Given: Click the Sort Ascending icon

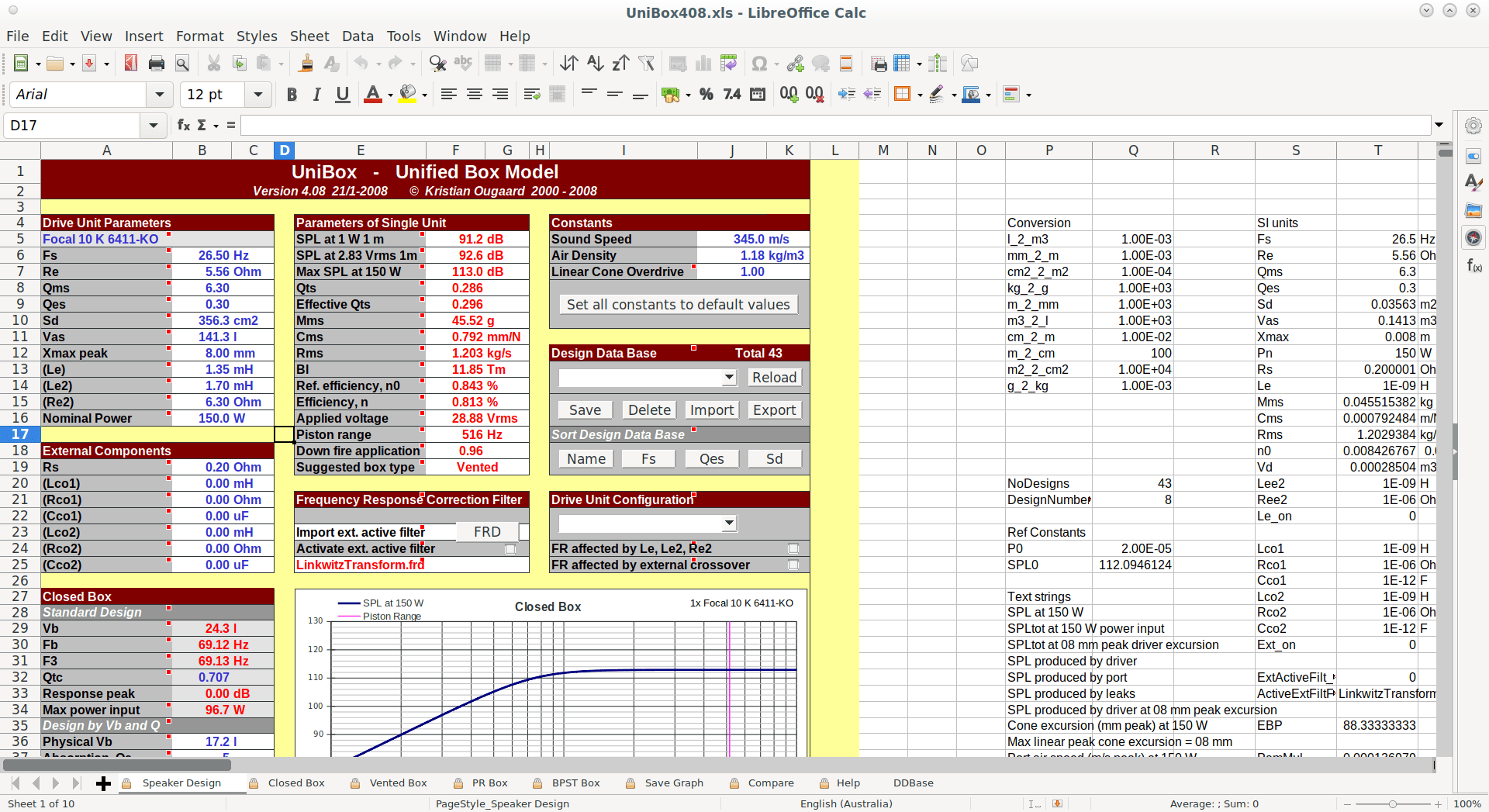Looking at the screenshot, I should pyautogui.click(x=595, y=64).
